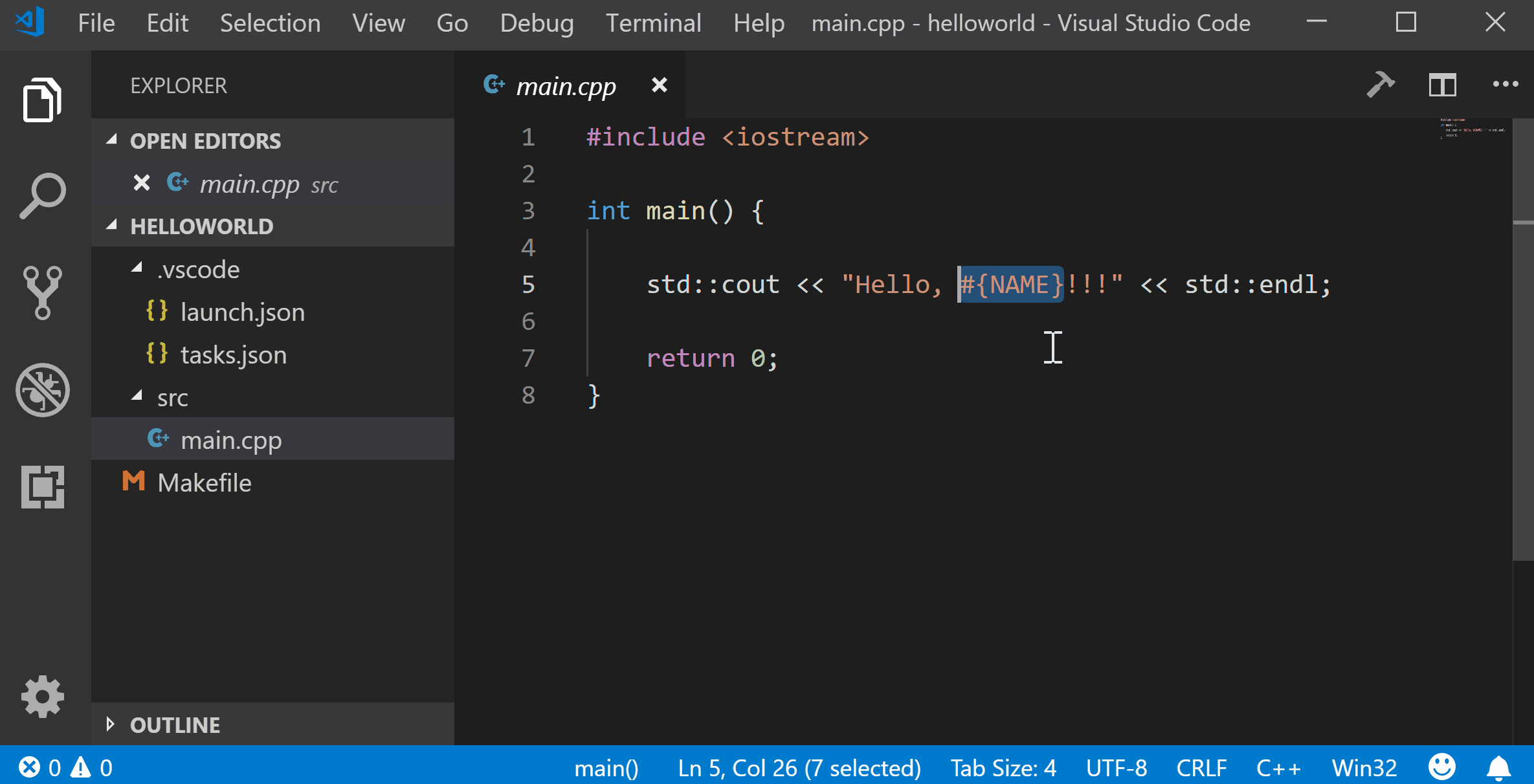Open the Source Control view

[x=42, y=292]
